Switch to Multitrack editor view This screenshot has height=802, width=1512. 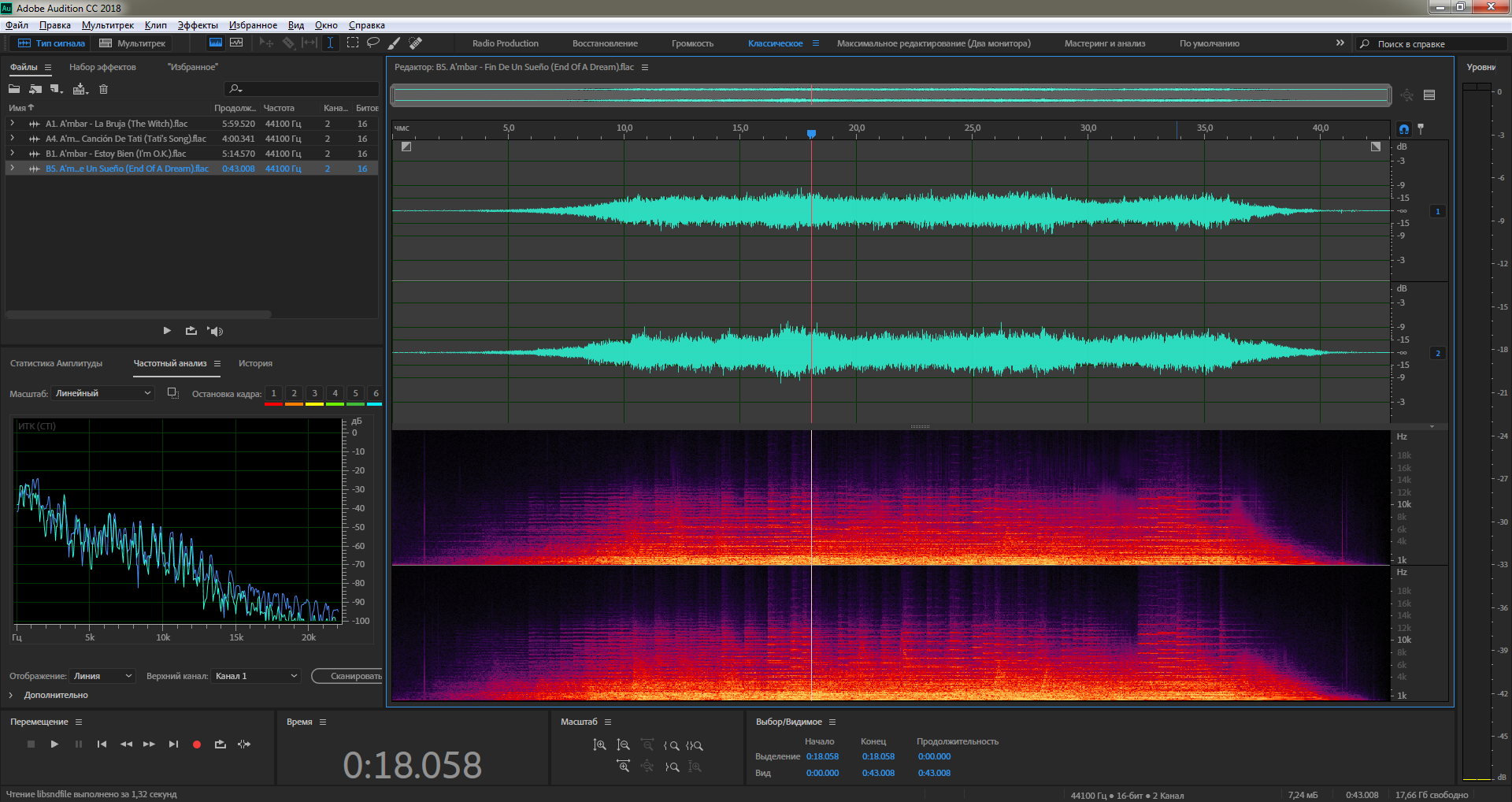(x=132, y=43)
